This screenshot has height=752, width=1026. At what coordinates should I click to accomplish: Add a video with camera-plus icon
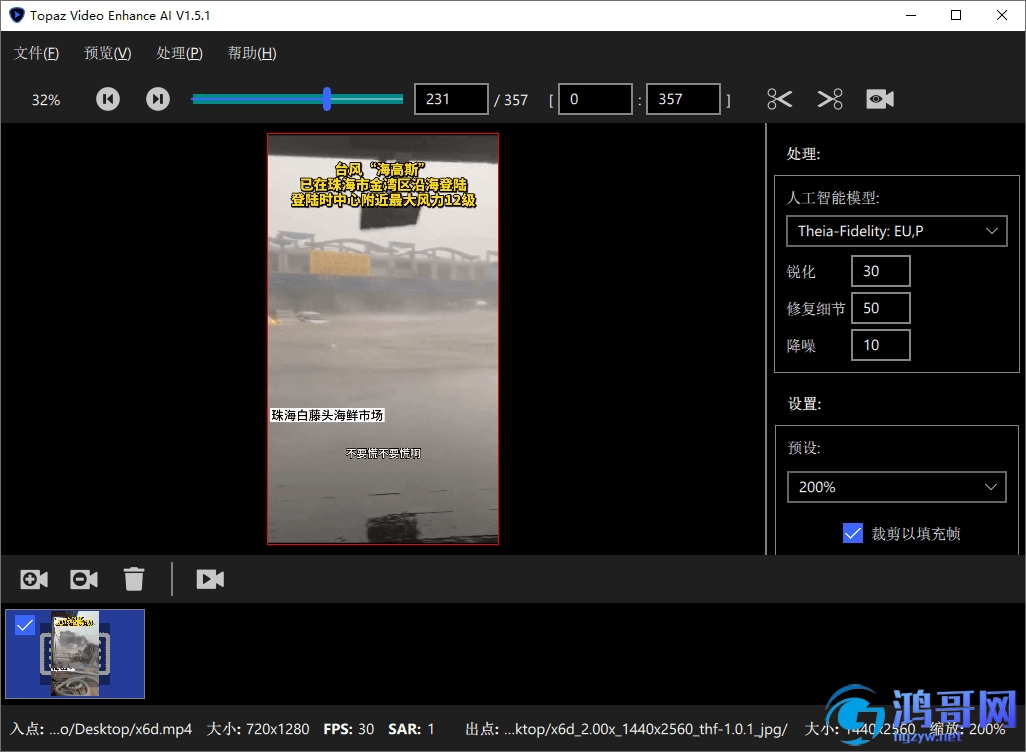pos(34,579)
